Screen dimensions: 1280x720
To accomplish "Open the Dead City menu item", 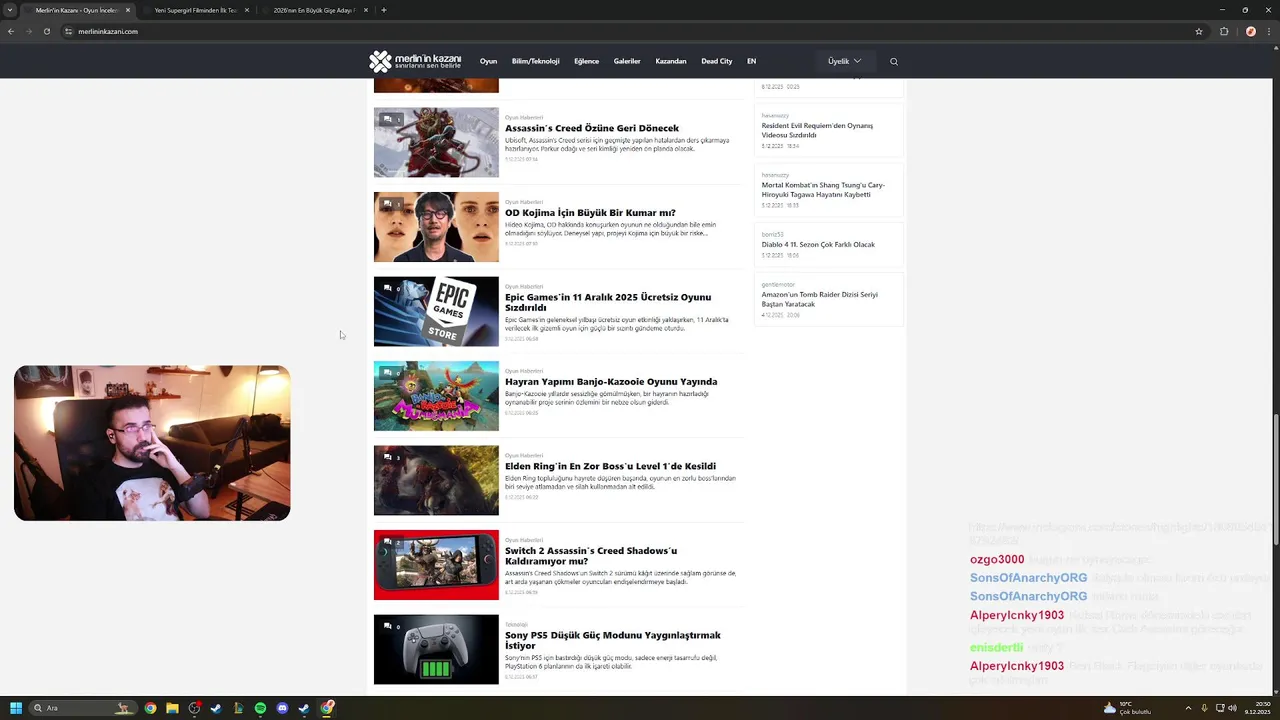I will pos(717,61).
